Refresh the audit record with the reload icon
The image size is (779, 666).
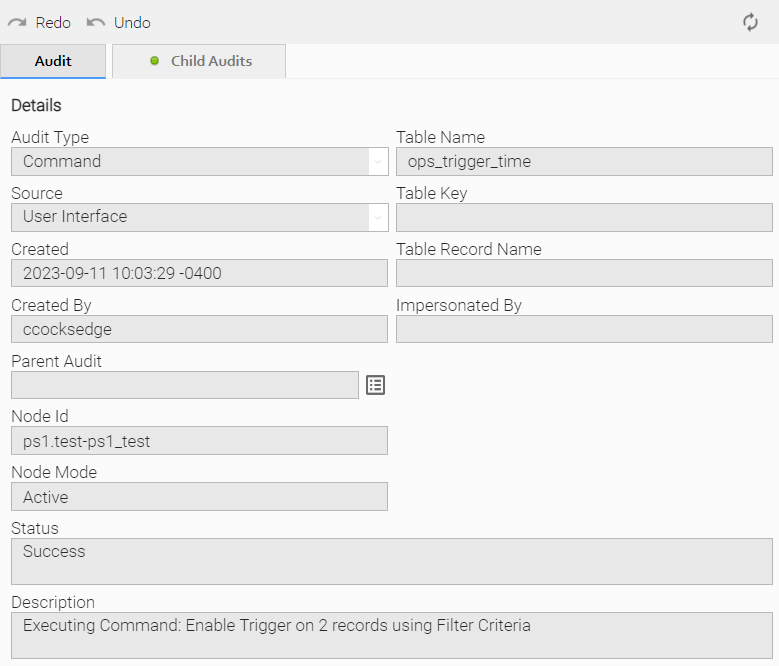click(x=750, y=22)
